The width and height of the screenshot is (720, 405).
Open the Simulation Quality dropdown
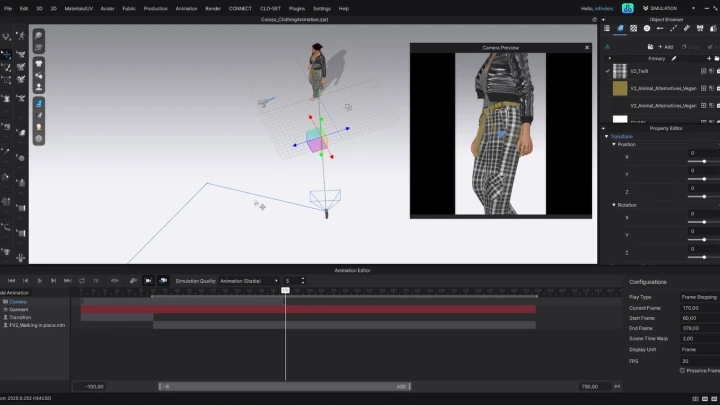click(x=249, y=281)
